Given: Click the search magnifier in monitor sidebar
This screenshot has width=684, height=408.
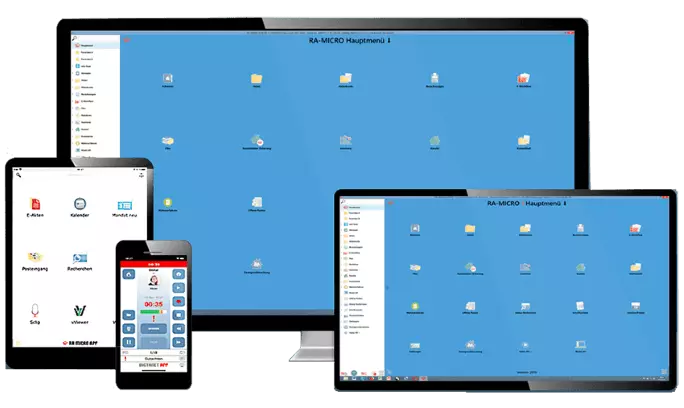Looking at the screenshot, I should click(74, 38).
